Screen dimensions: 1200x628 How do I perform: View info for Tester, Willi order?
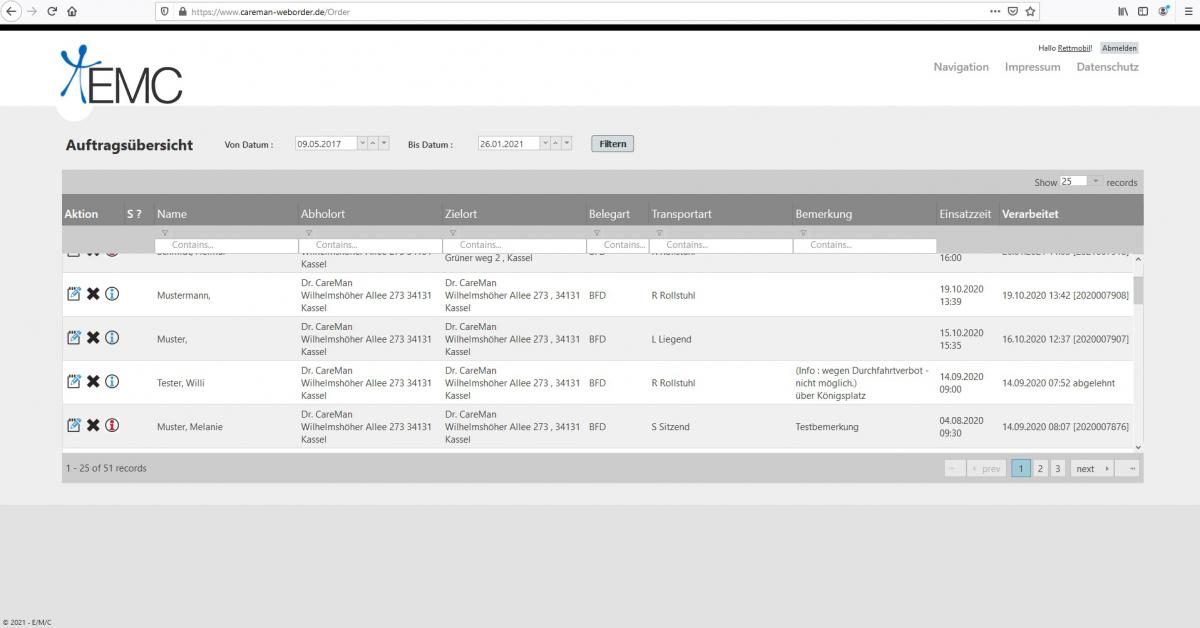point(112,382)
